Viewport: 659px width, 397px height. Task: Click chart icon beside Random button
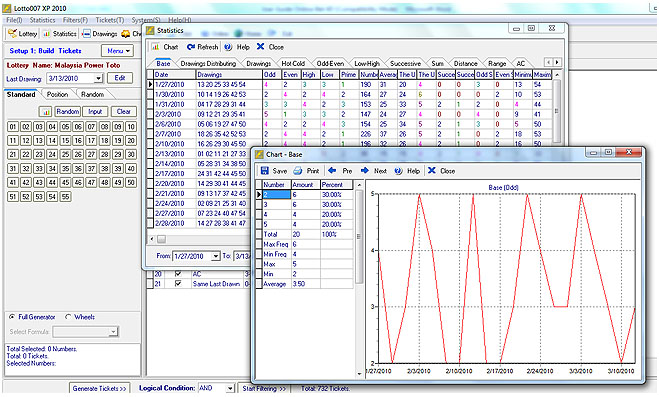(45, 112)
